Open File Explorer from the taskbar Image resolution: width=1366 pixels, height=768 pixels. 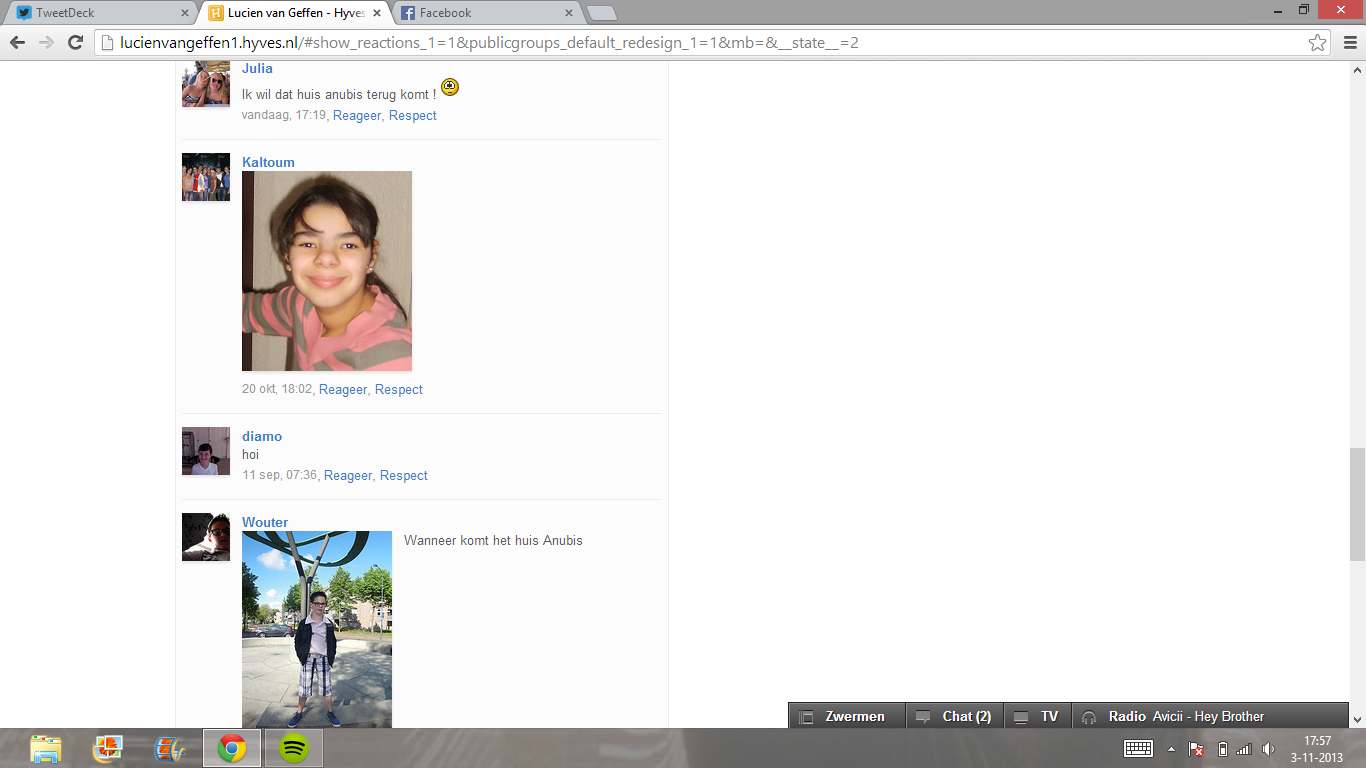(x=46, y=748)
